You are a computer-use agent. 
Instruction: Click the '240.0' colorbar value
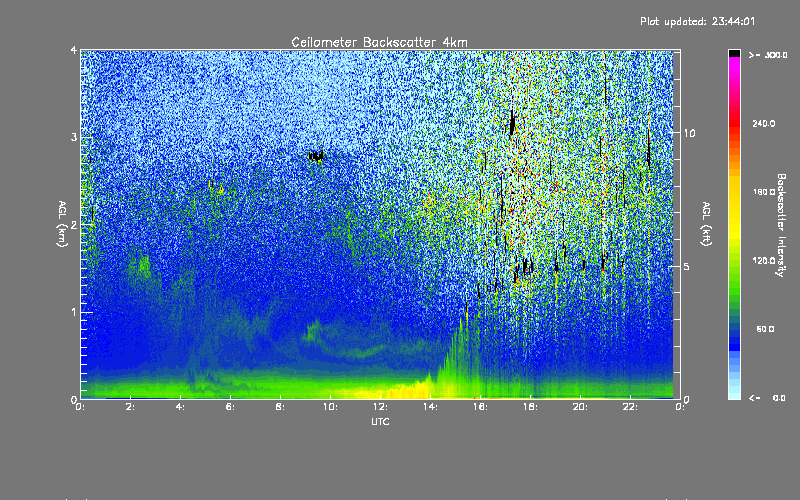coord(764,124)
